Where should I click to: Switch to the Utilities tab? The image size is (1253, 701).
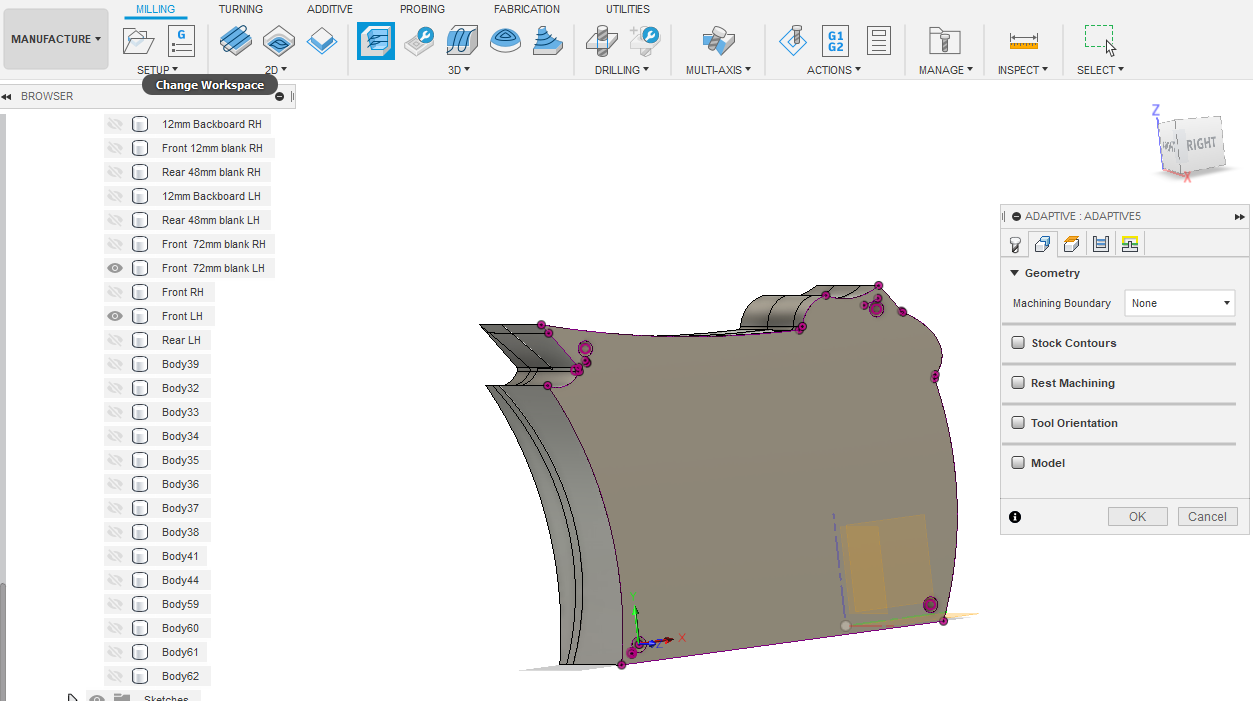(627, 9)
